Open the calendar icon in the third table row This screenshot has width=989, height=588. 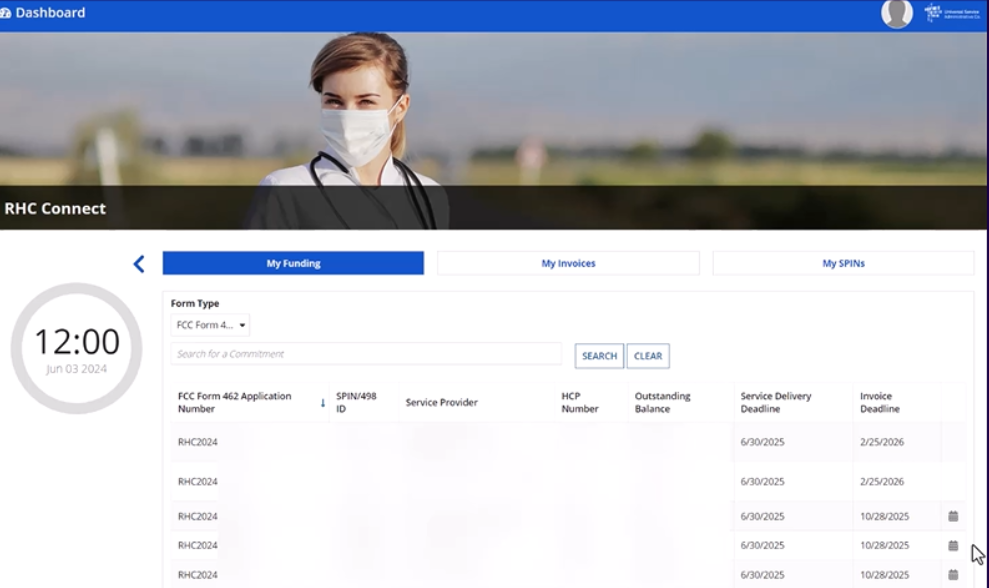coord(953,516)
